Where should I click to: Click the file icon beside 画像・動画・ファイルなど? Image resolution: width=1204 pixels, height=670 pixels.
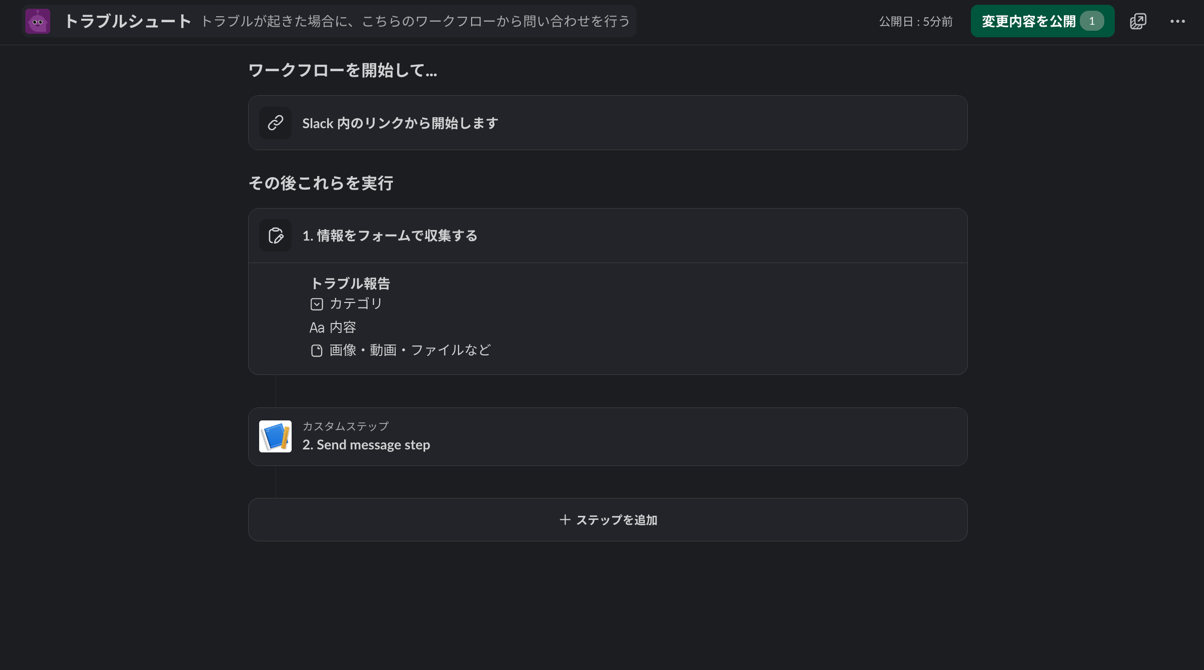click(316, 350)
